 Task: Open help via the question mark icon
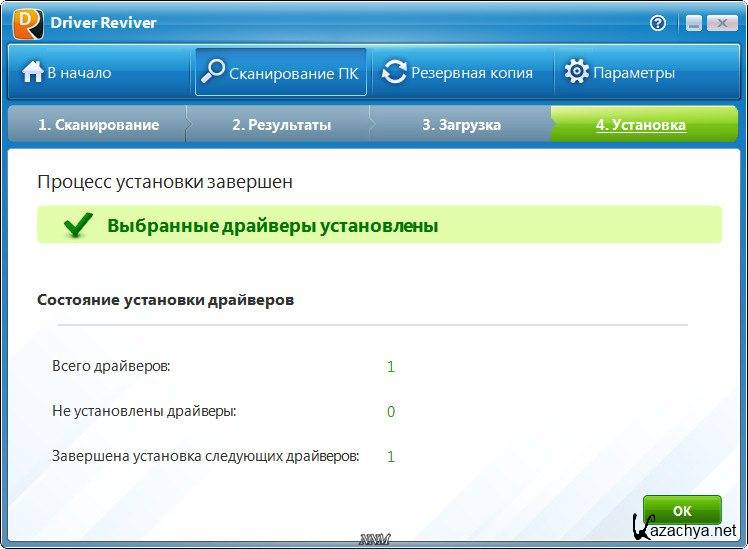click(658, 23)
